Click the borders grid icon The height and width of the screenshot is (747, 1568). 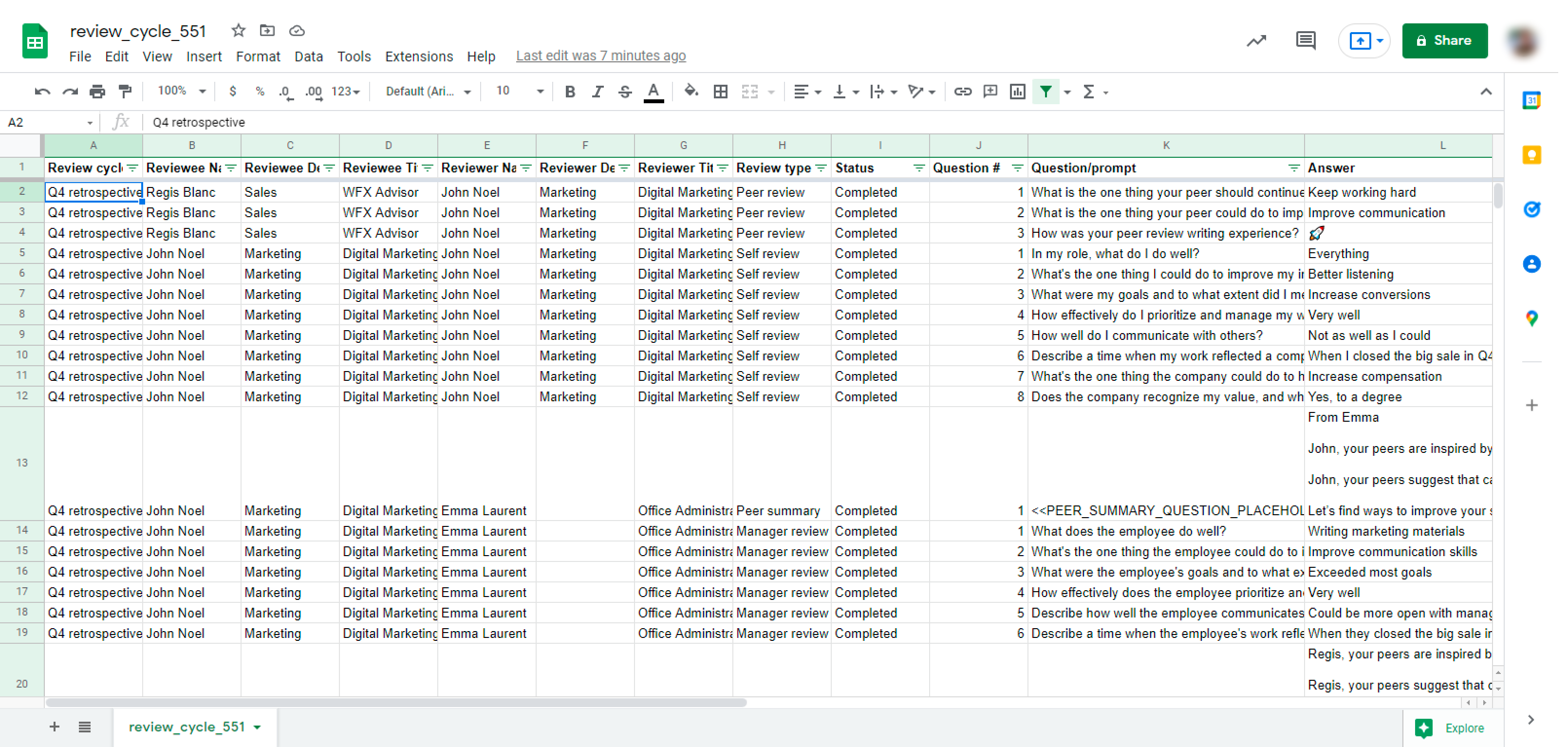tap(720, 92)
